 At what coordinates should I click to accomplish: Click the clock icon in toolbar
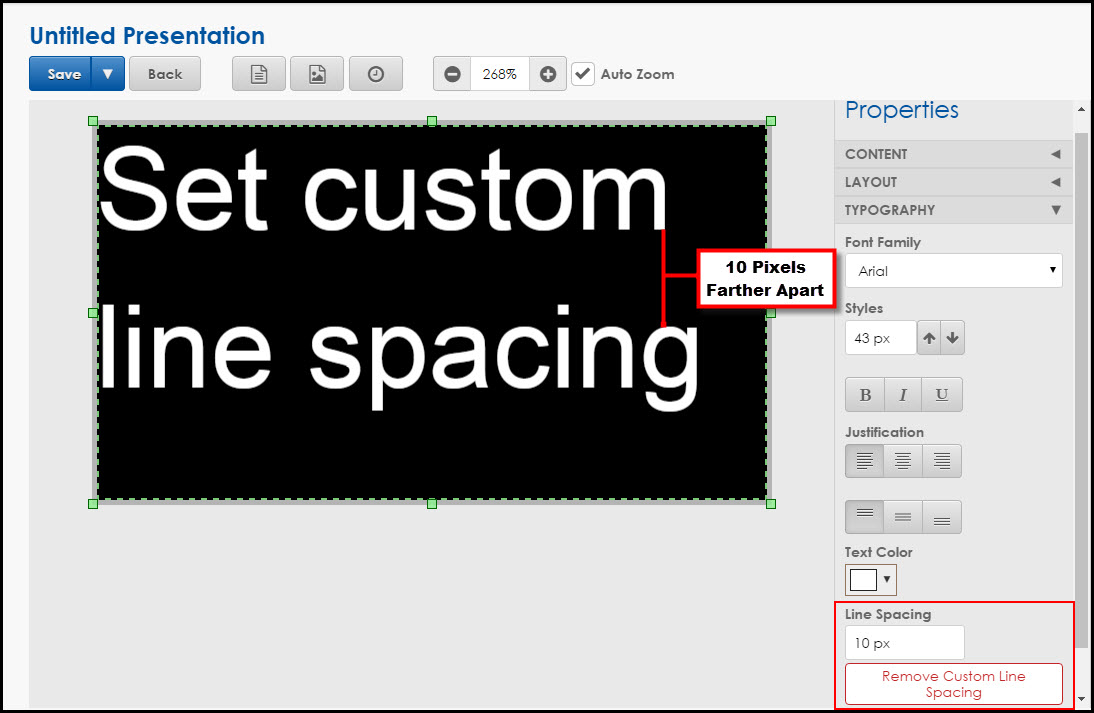pos(376,74)
